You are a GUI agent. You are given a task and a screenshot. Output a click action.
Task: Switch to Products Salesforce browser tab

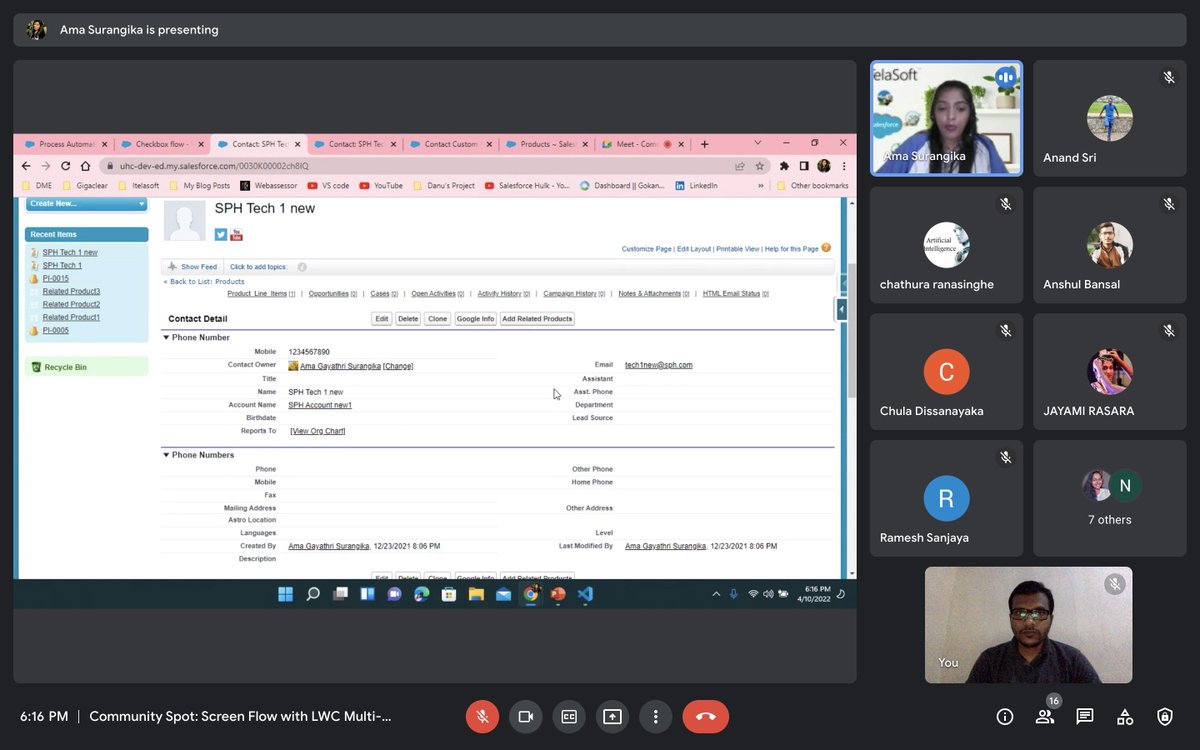pos(545,144)
